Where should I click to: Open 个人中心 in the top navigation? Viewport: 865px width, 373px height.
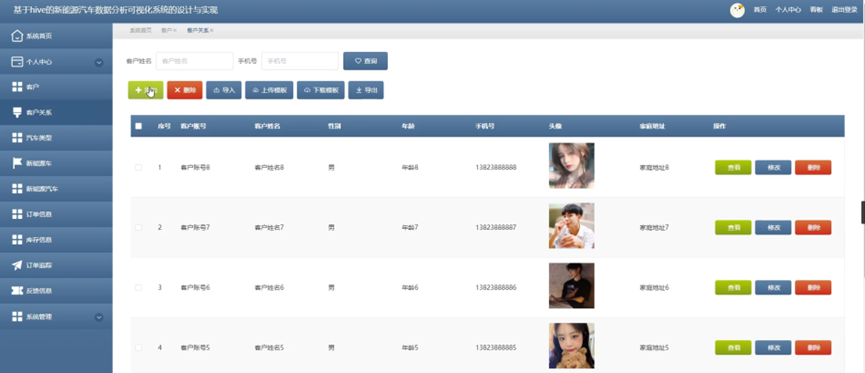[x=788, y=10]
